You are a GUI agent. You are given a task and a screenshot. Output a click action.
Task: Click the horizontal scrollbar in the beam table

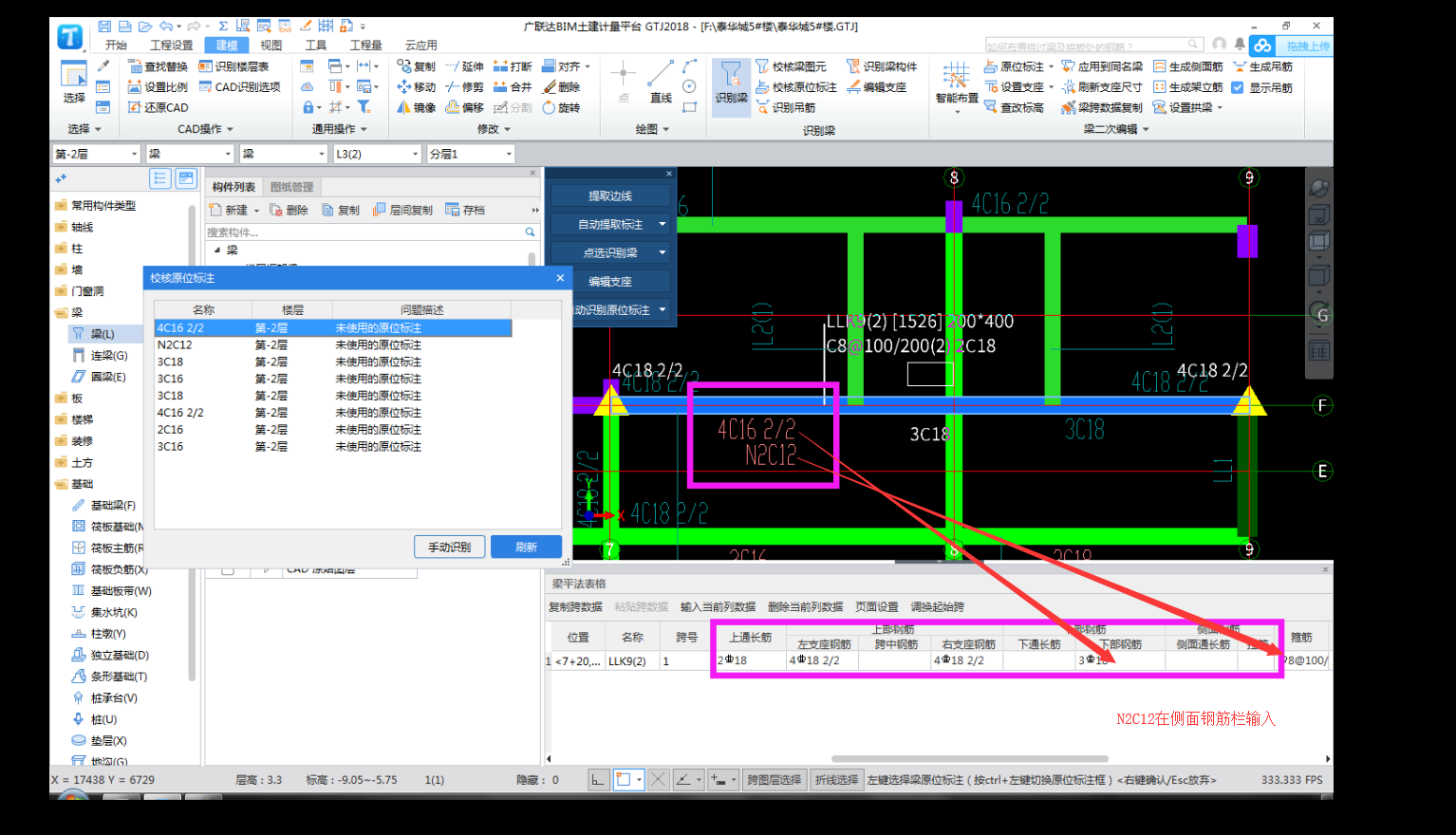pyautogui.click(x=970, y=759)
